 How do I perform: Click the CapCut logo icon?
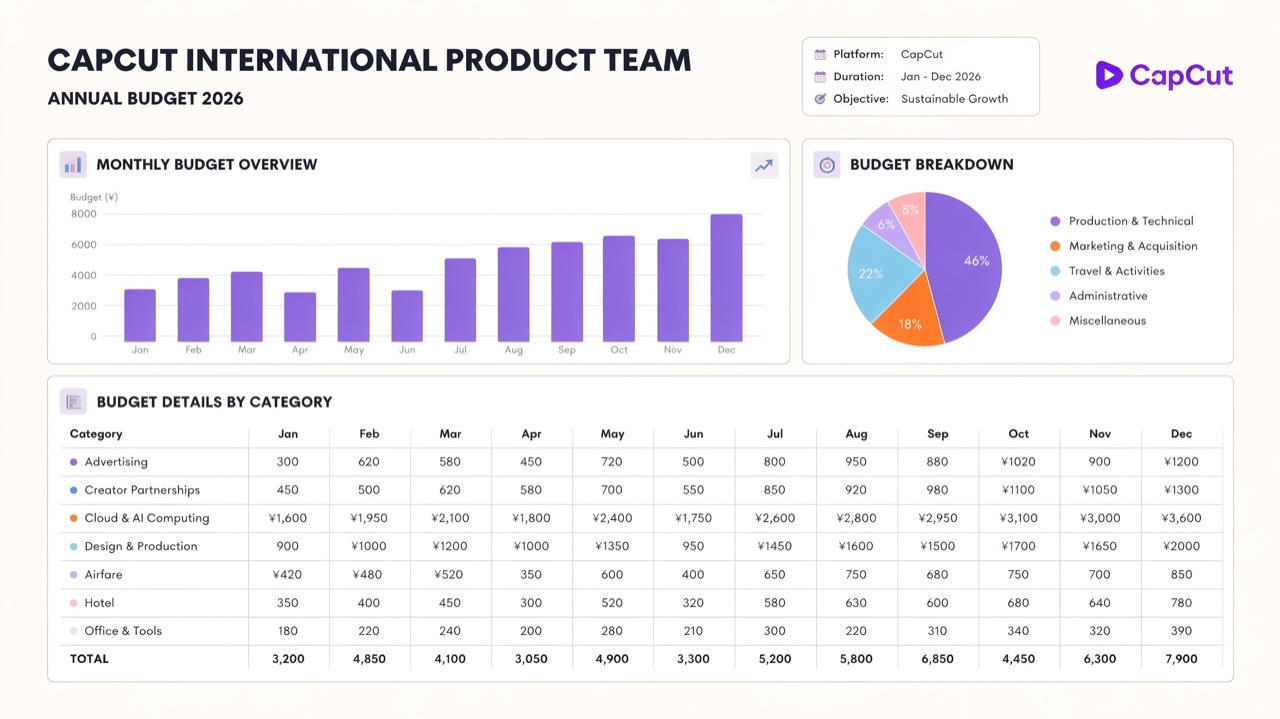pos(1109,75)
